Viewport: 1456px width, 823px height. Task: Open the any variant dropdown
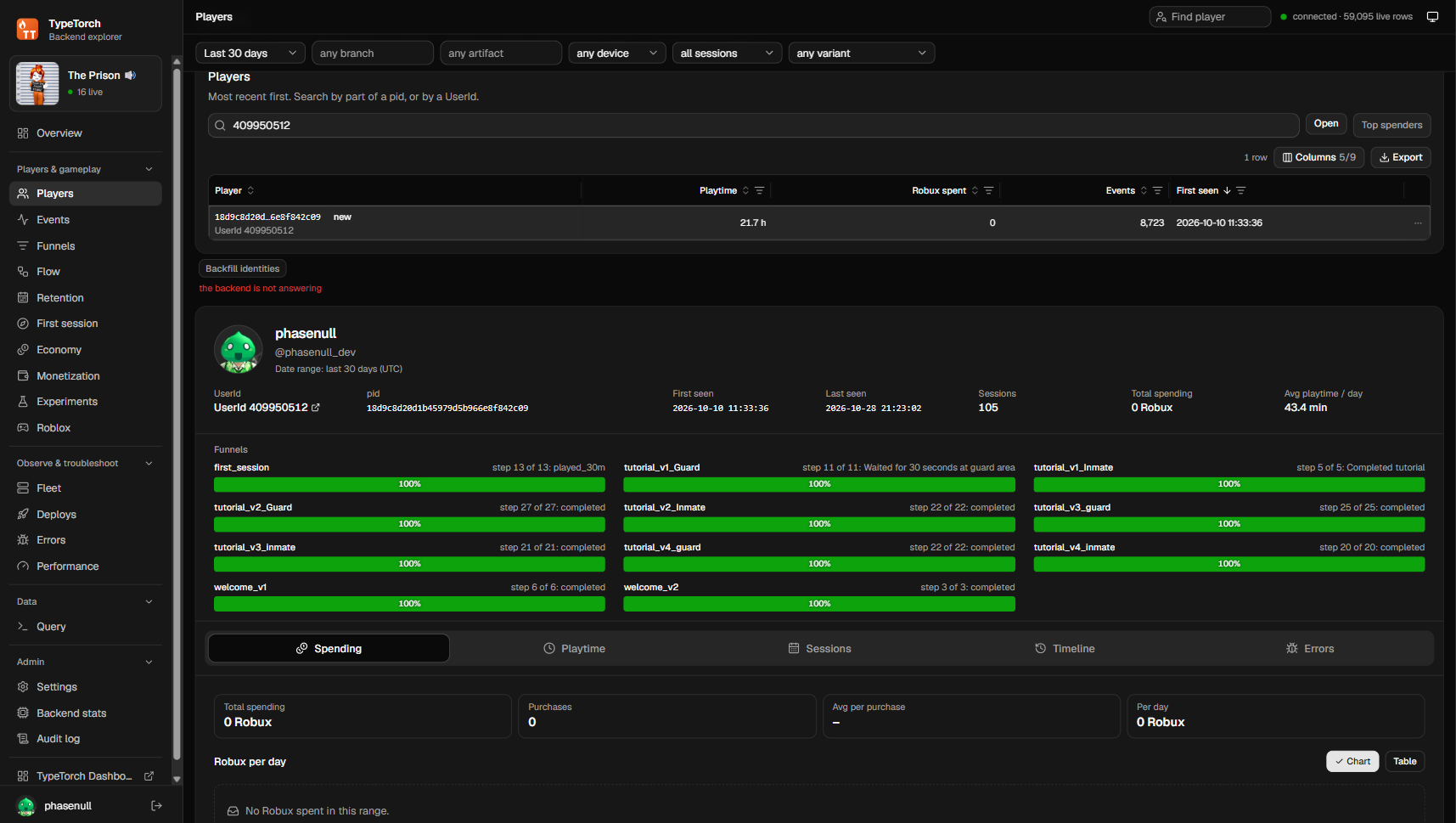click(862, 54)
